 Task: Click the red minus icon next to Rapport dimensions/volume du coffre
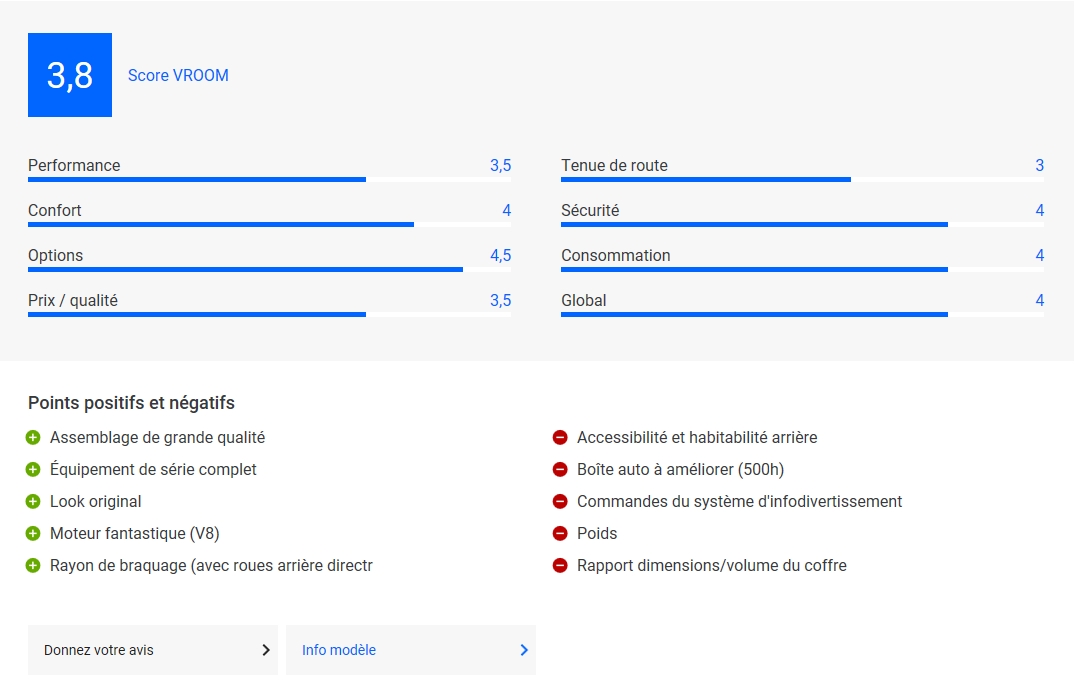(x=560, y=566)
